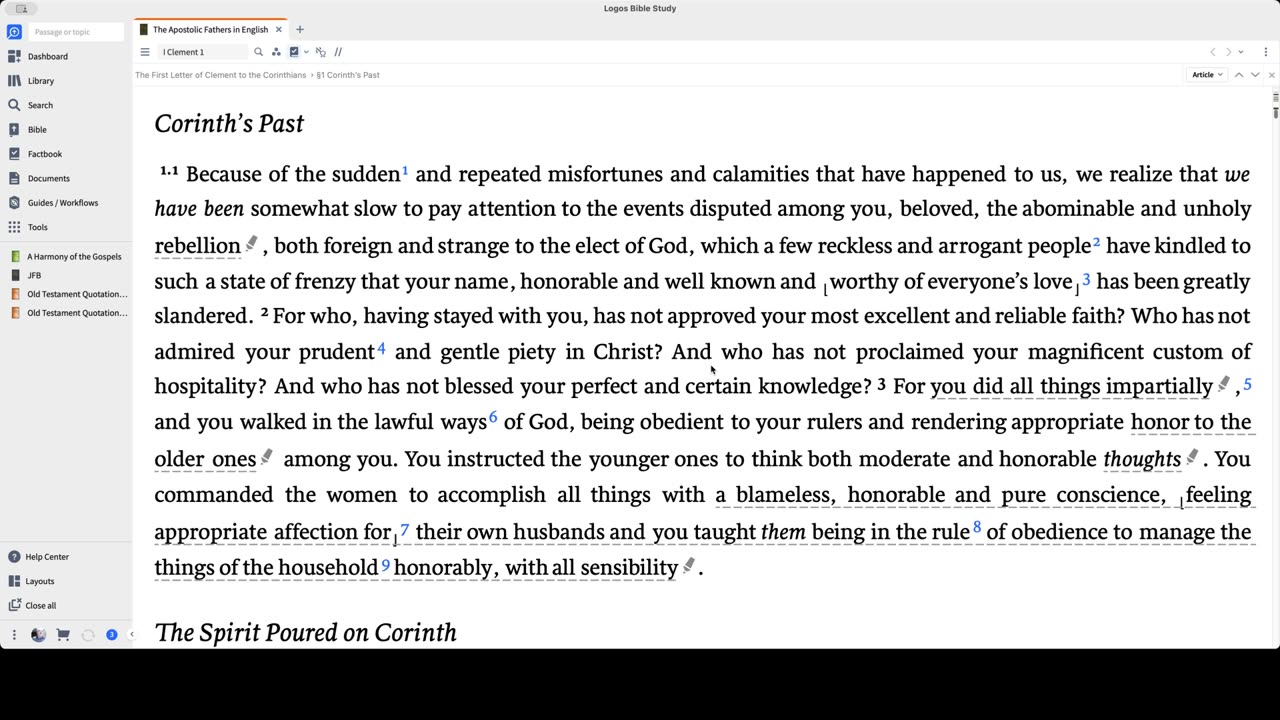Jump to previous article
Screen dimensions: 1280x720
[x=1239, y=75]
